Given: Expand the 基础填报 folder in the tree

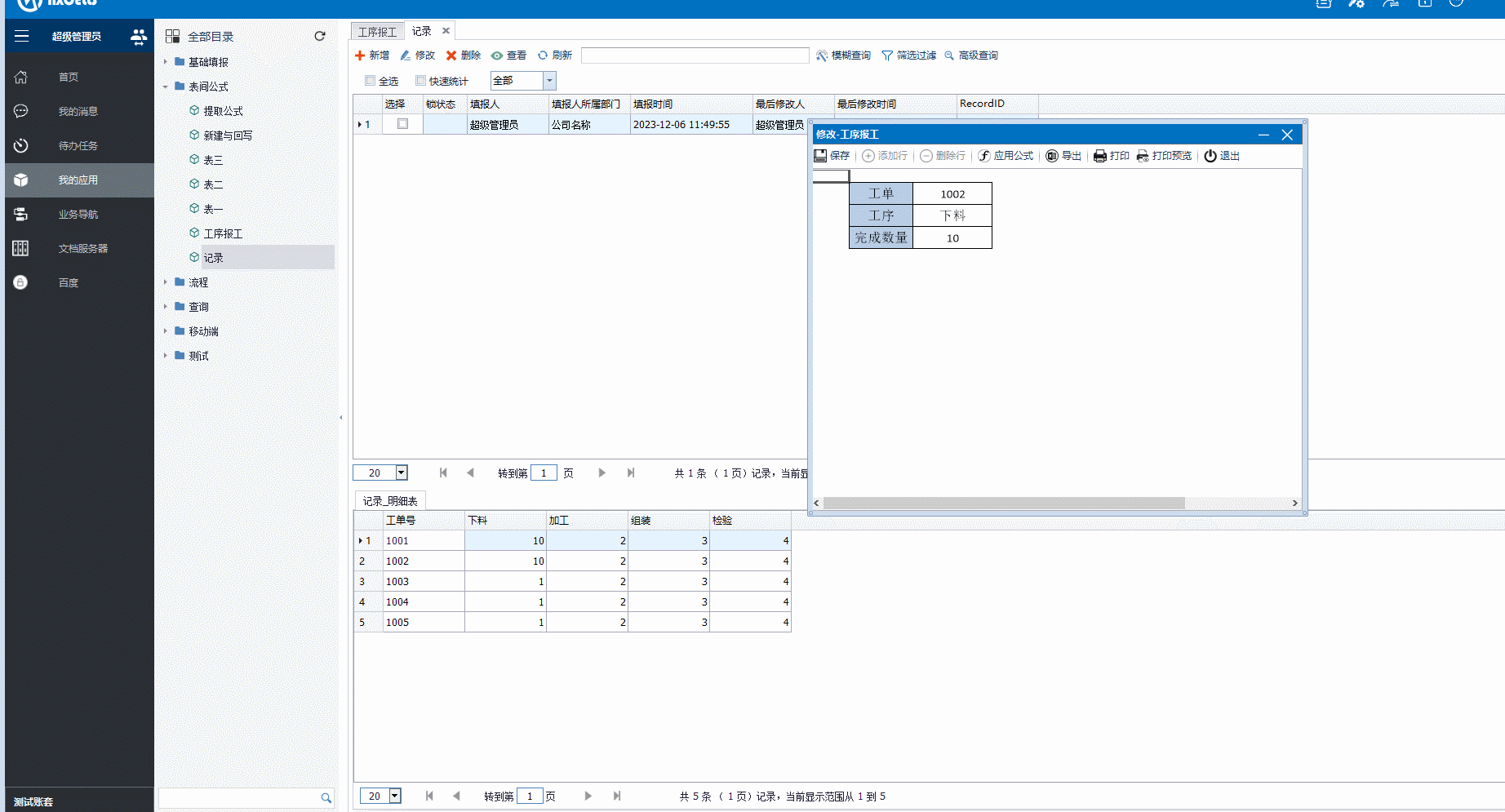Looking at the screenshot, I should (166, 62).
